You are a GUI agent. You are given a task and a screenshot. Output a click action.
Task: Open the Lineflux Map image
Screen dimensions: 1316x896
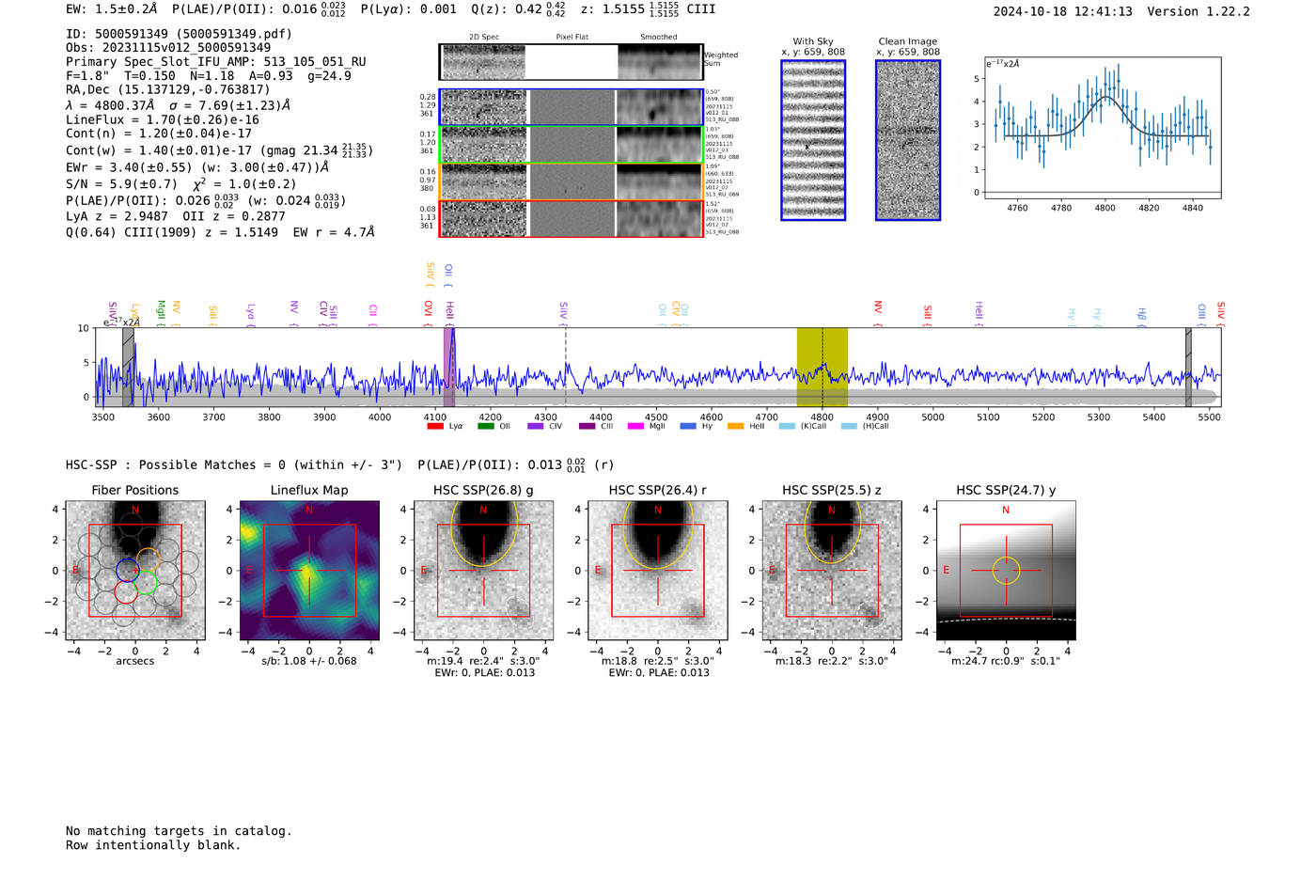(309, 571)
